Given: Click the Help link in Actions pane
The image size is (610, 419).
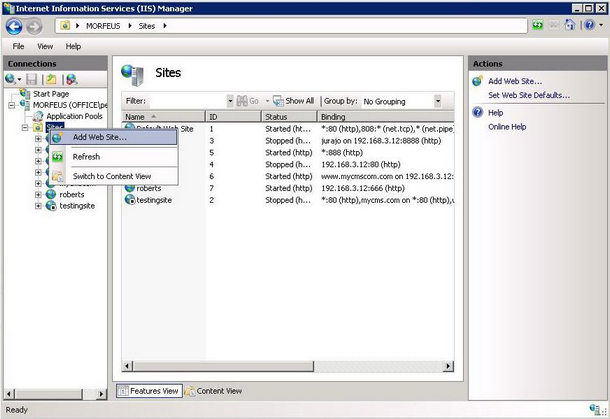Looking at the screenshot, I should pyautogui.click(x=496, y=113).
